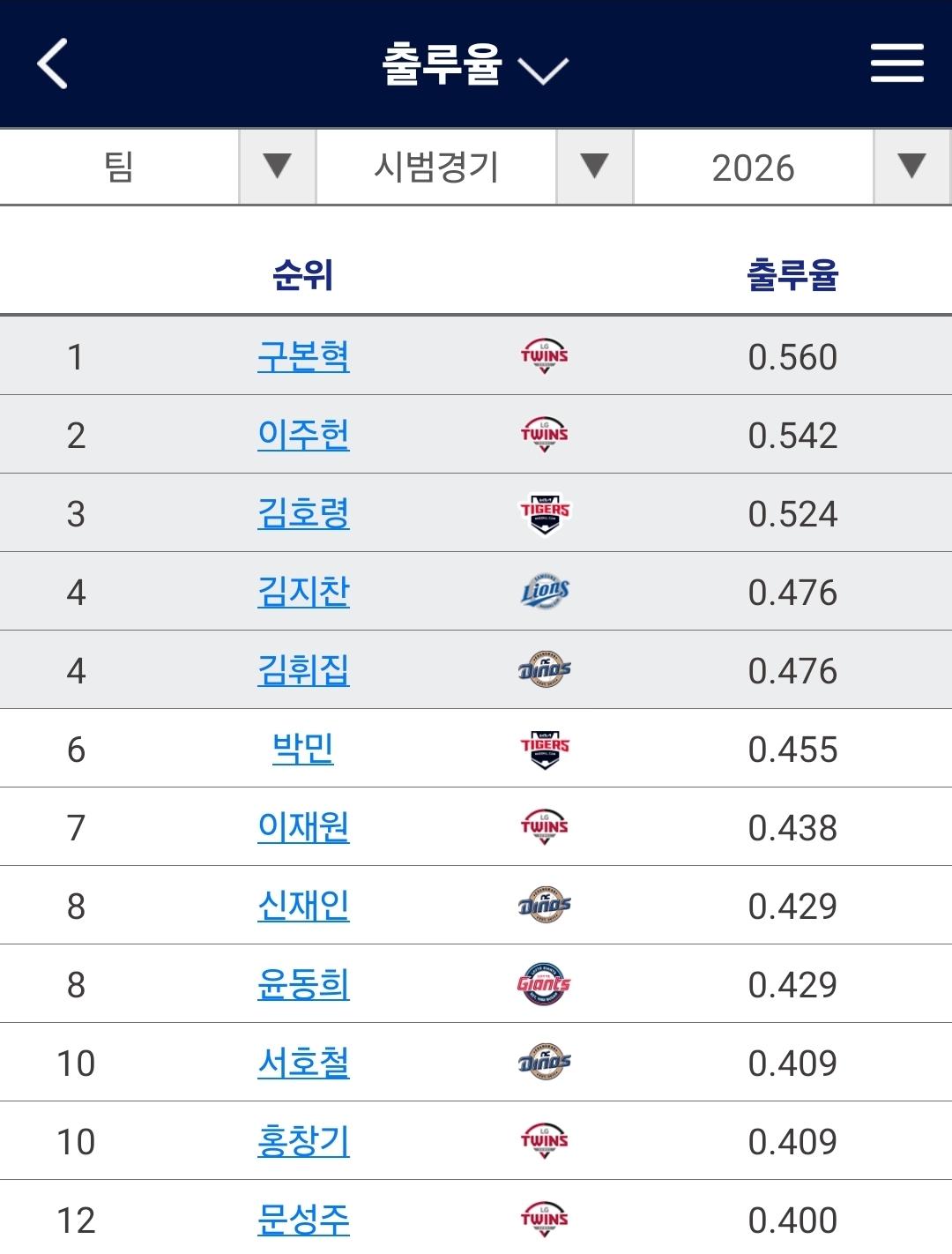Open player 구본혁's profile link

(x=303, y=356)
